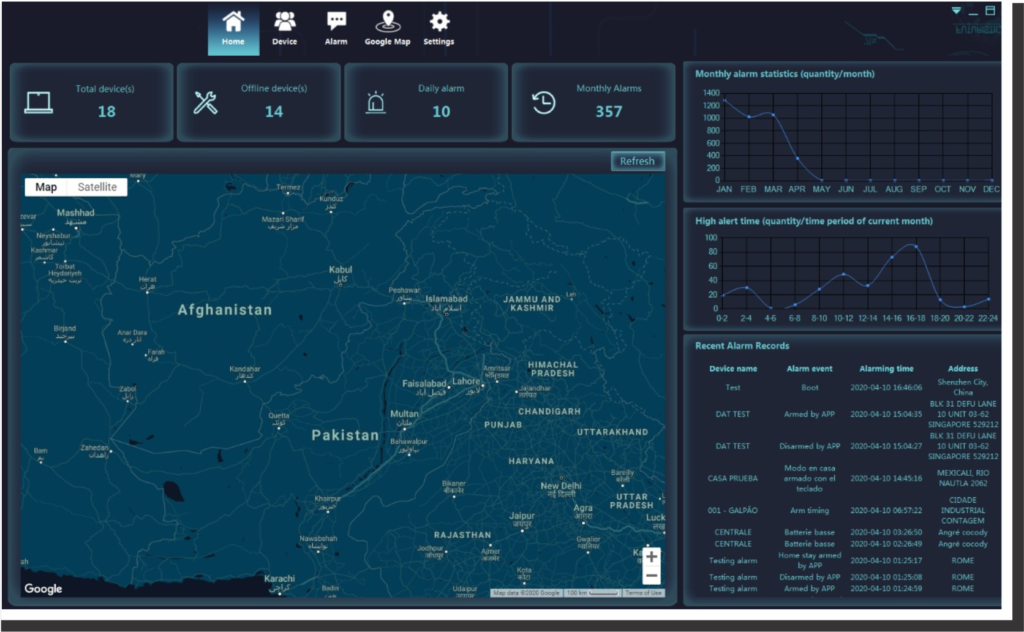Viewport: 1024px width, 632px height.
Task: Go to the Device section
Action: (x=284, y=28)
